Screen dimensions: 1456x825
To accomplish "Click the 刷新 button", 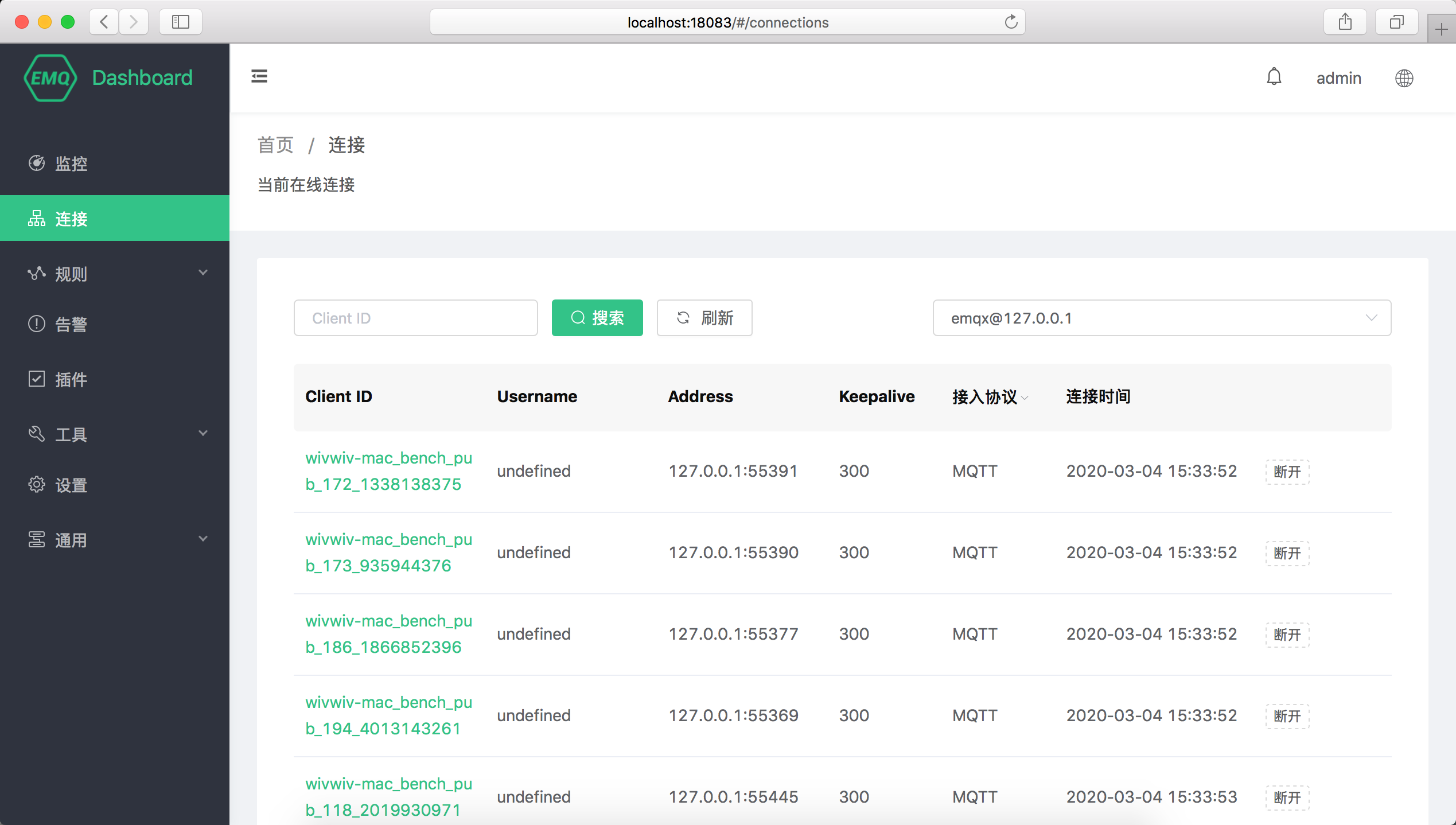I will [x=704, y=318].
